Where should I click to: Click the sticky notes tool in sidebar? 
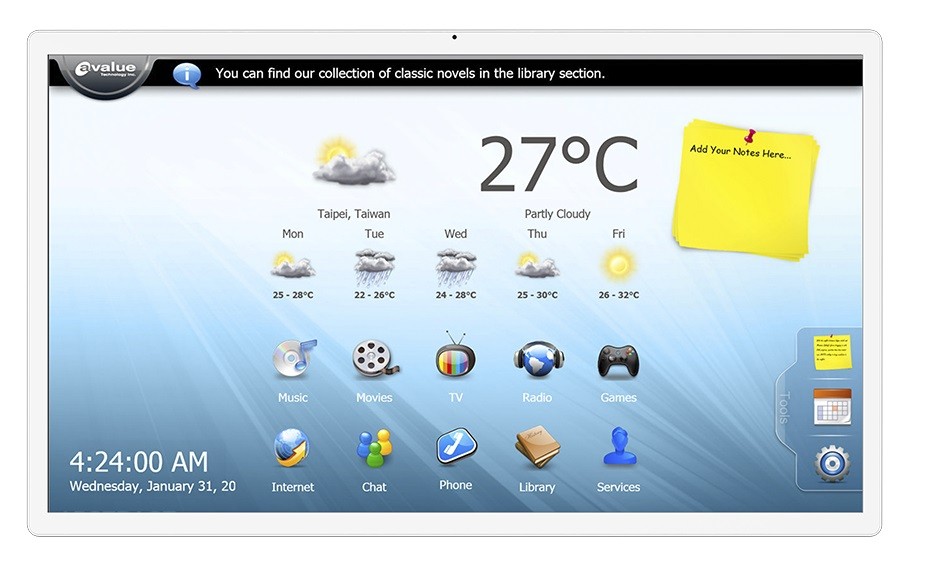pyautogui.click(x=831, y=352)
